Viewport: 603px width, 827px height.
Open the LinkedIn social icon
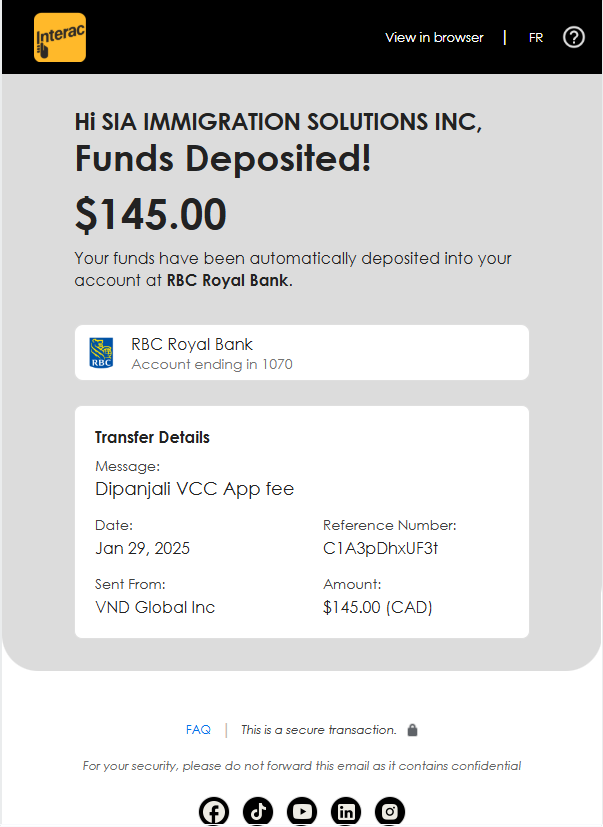pos(346,811)
